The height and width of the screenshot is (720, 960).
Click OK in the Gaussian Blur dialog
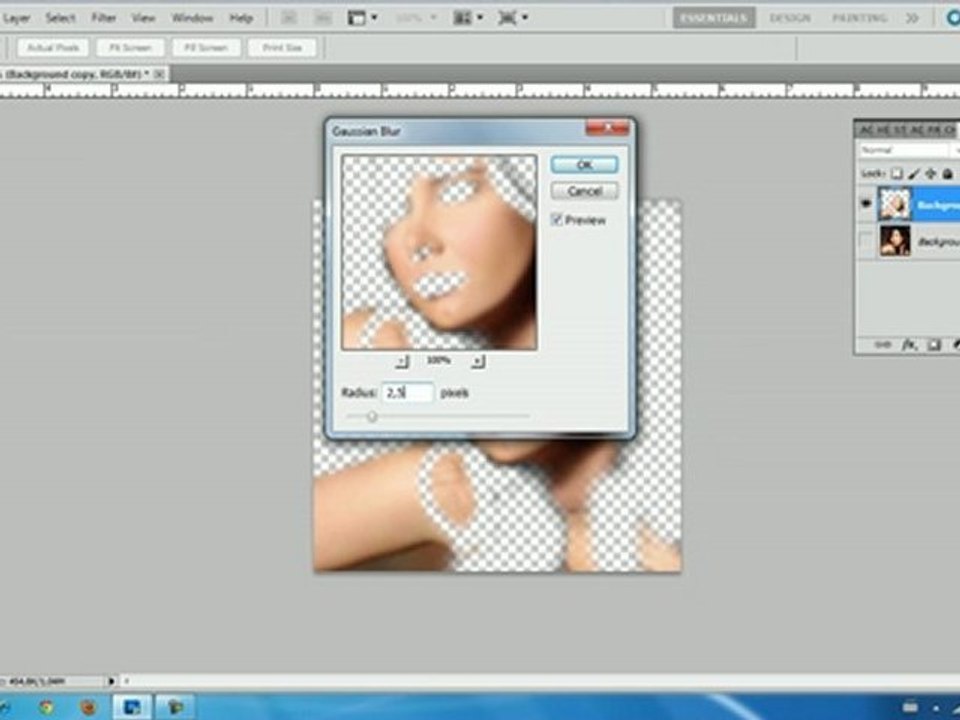coord(584,164)
